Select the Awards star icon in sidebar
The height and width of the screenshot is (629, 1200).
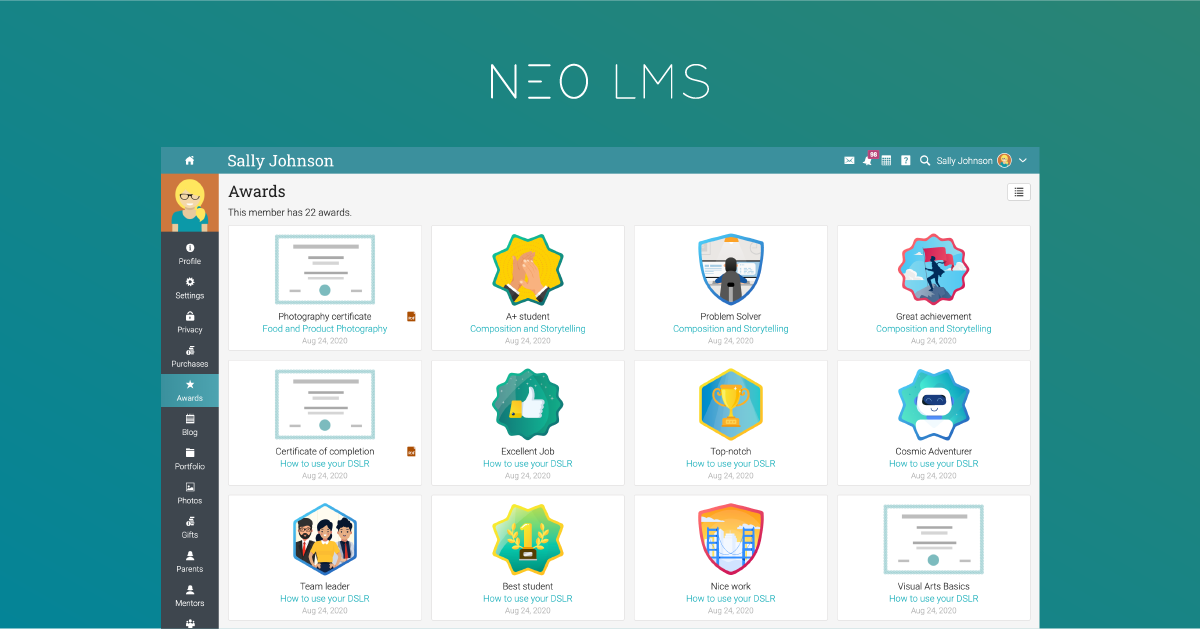click(x=189, y=383)
